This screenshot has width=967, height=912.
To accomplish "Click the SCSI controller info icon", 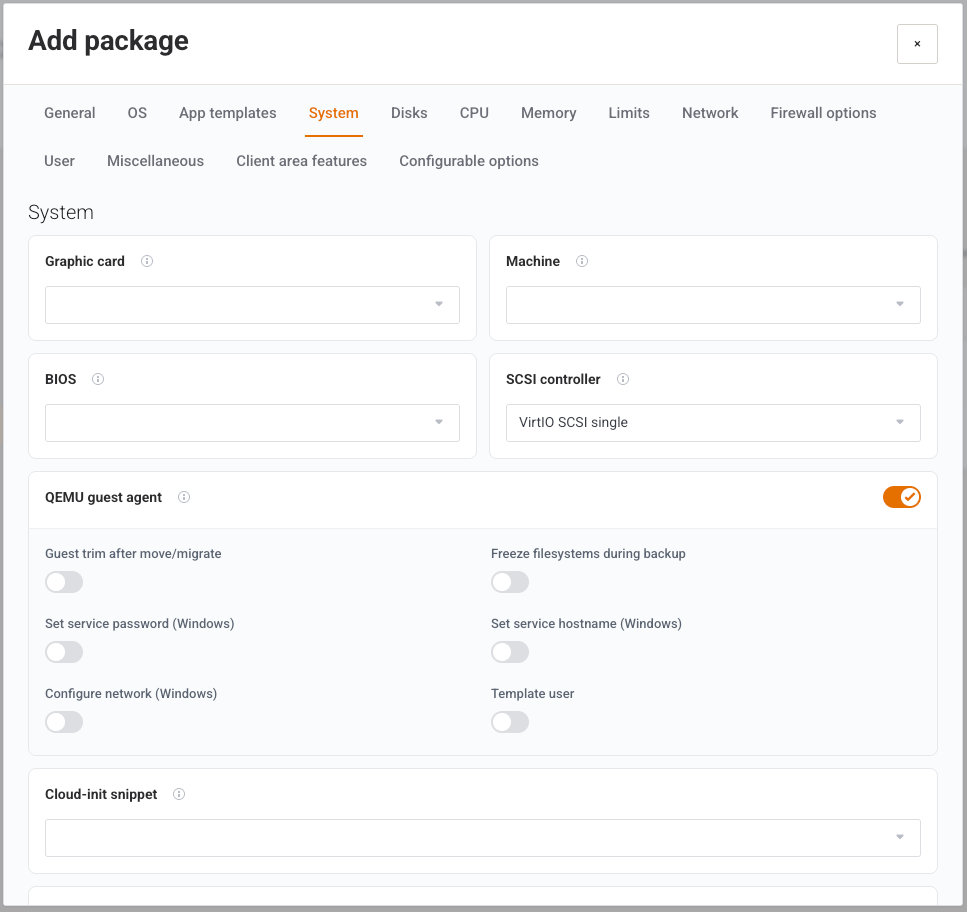I will 623,379.
